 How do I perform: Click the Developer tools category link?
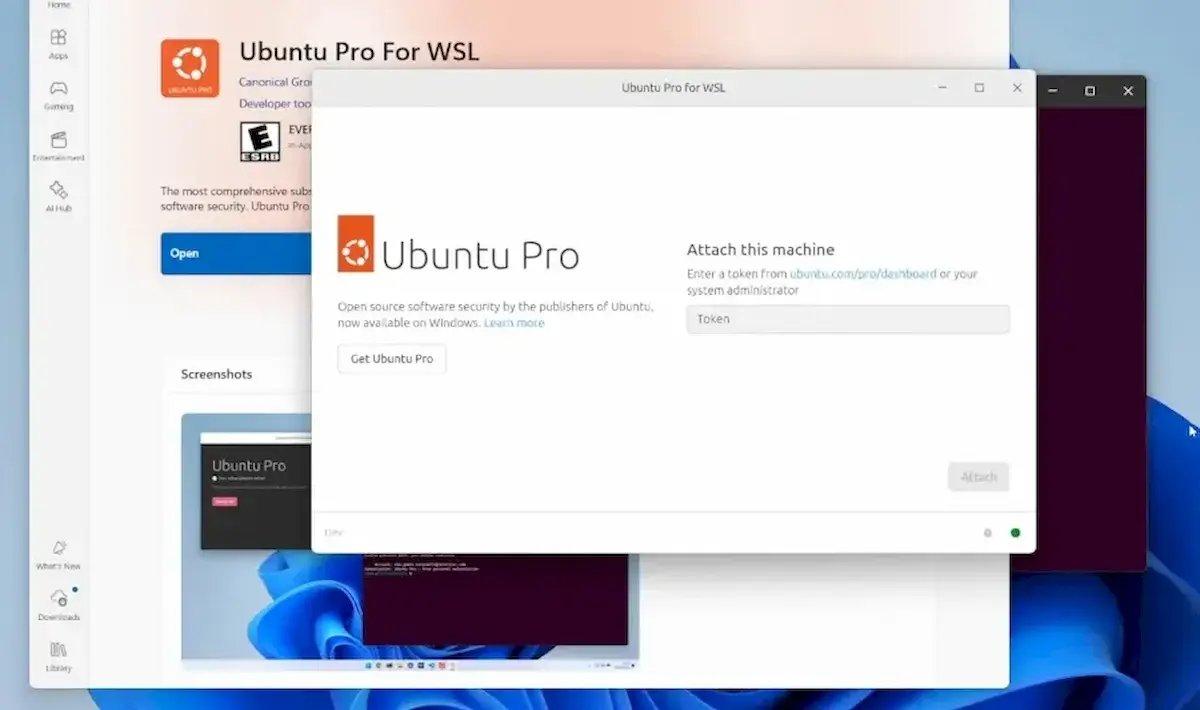point(275,103)
